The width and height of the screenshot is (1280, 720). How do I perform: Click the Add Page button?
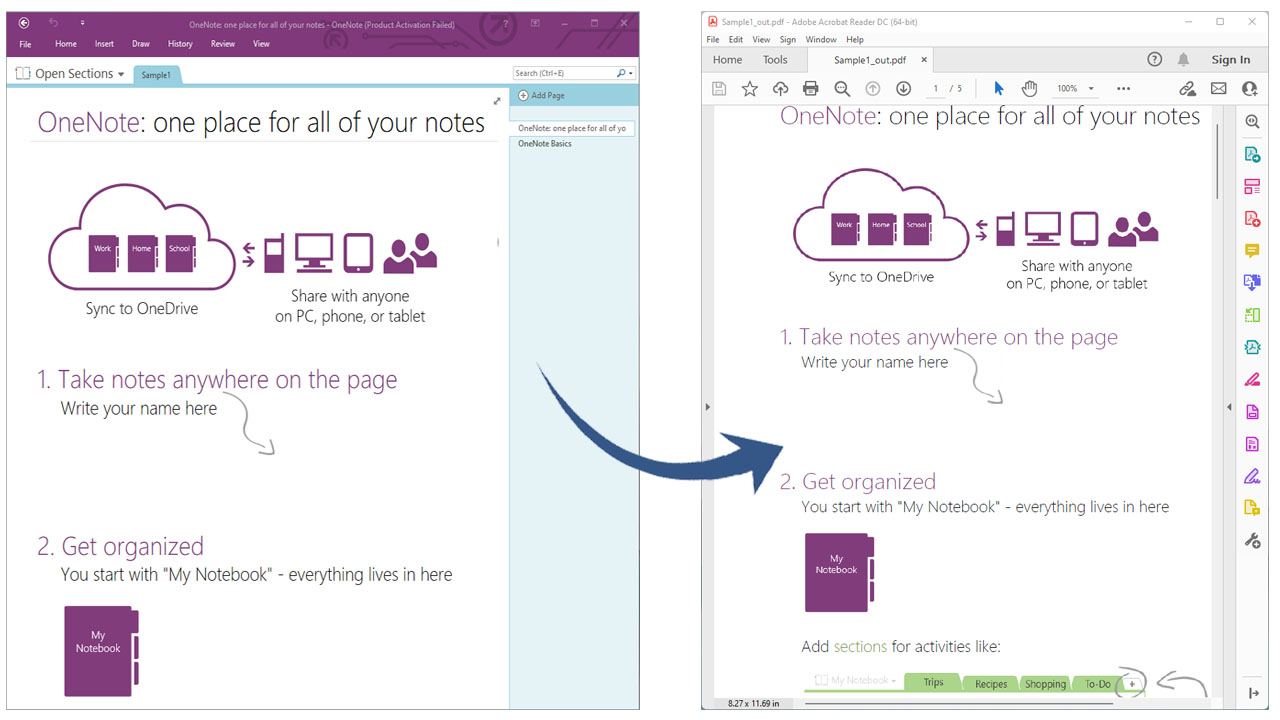pos(542,96)
